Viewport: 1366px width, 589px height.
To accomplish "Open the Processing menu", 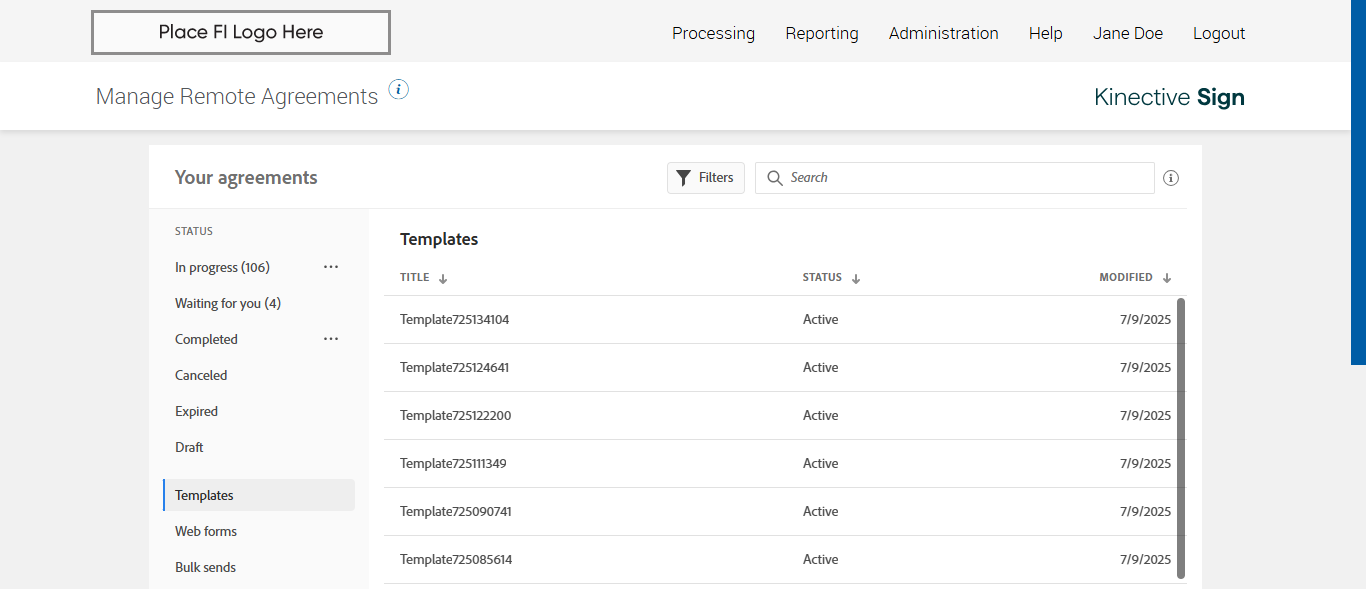I will pyautogui.click(x=713, y=33).
